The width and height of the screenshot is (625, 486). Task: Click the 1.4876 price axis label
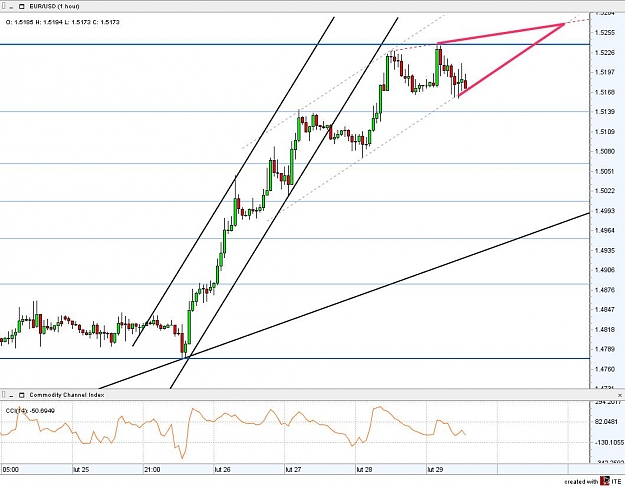603,290
